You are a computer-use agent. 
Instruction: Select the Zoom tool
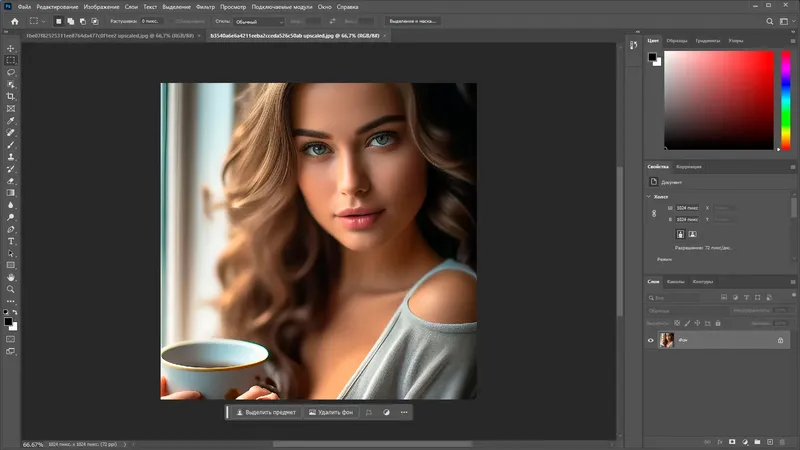(11, 289)
